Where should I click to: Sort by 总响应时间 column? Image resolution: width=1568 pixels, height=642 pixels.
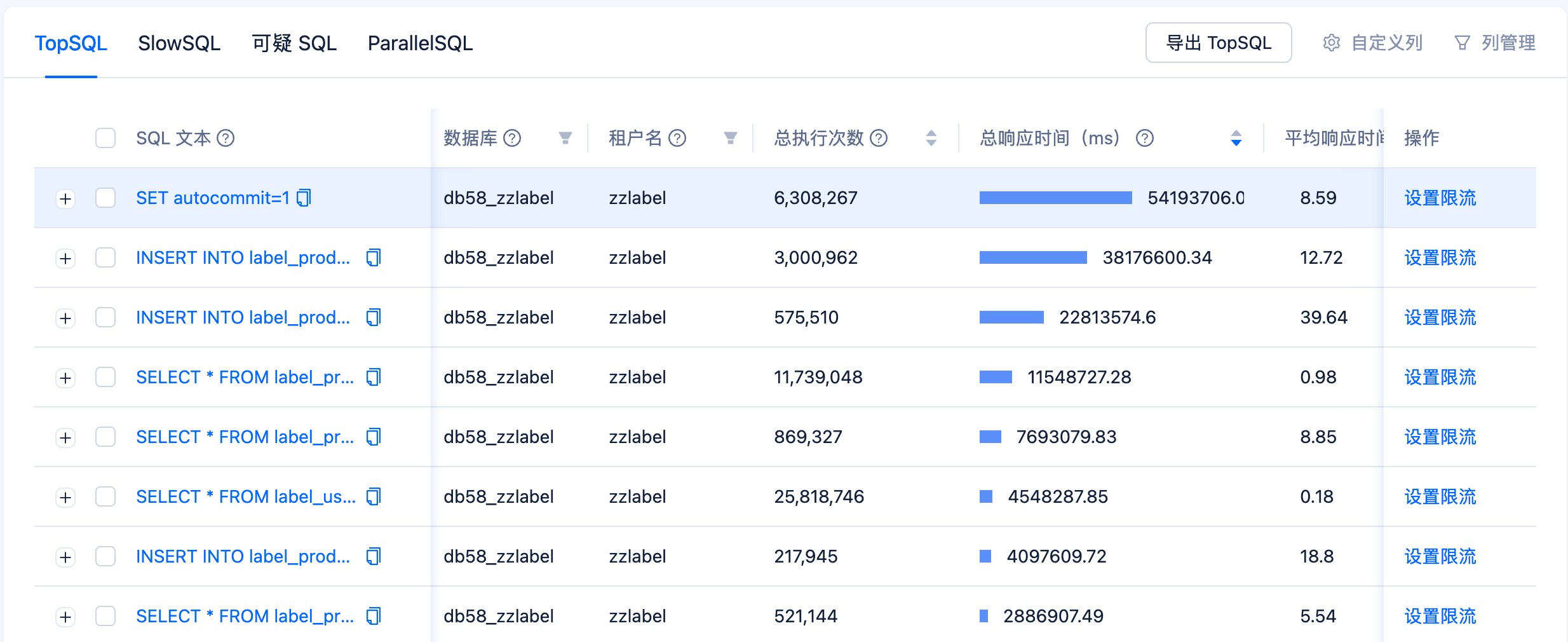point(1236,138)
